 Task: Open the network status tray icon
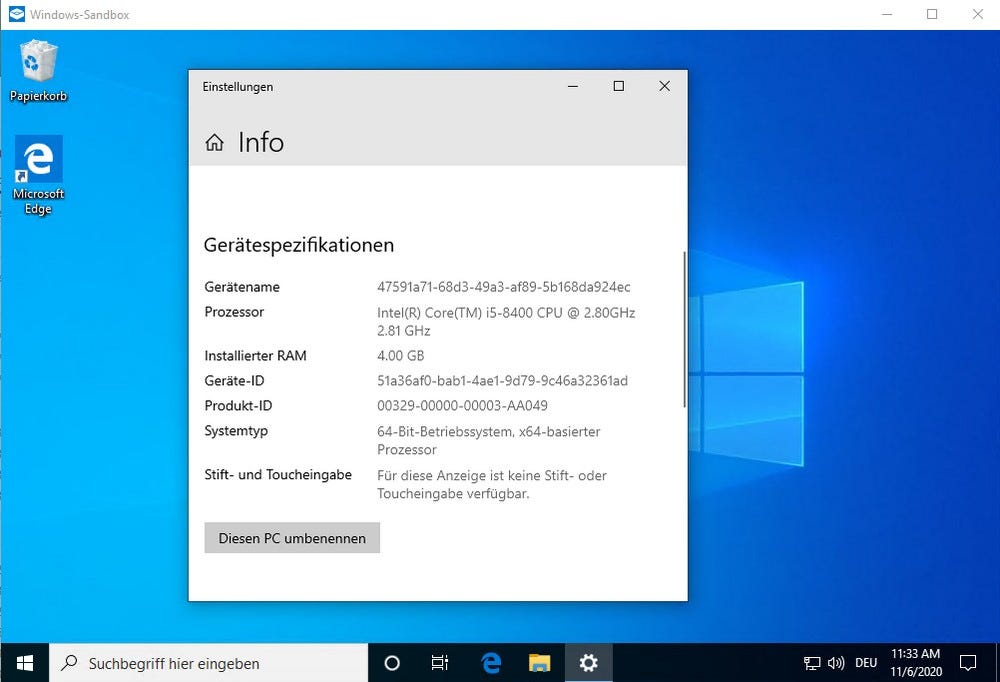(x=812, y=663)
